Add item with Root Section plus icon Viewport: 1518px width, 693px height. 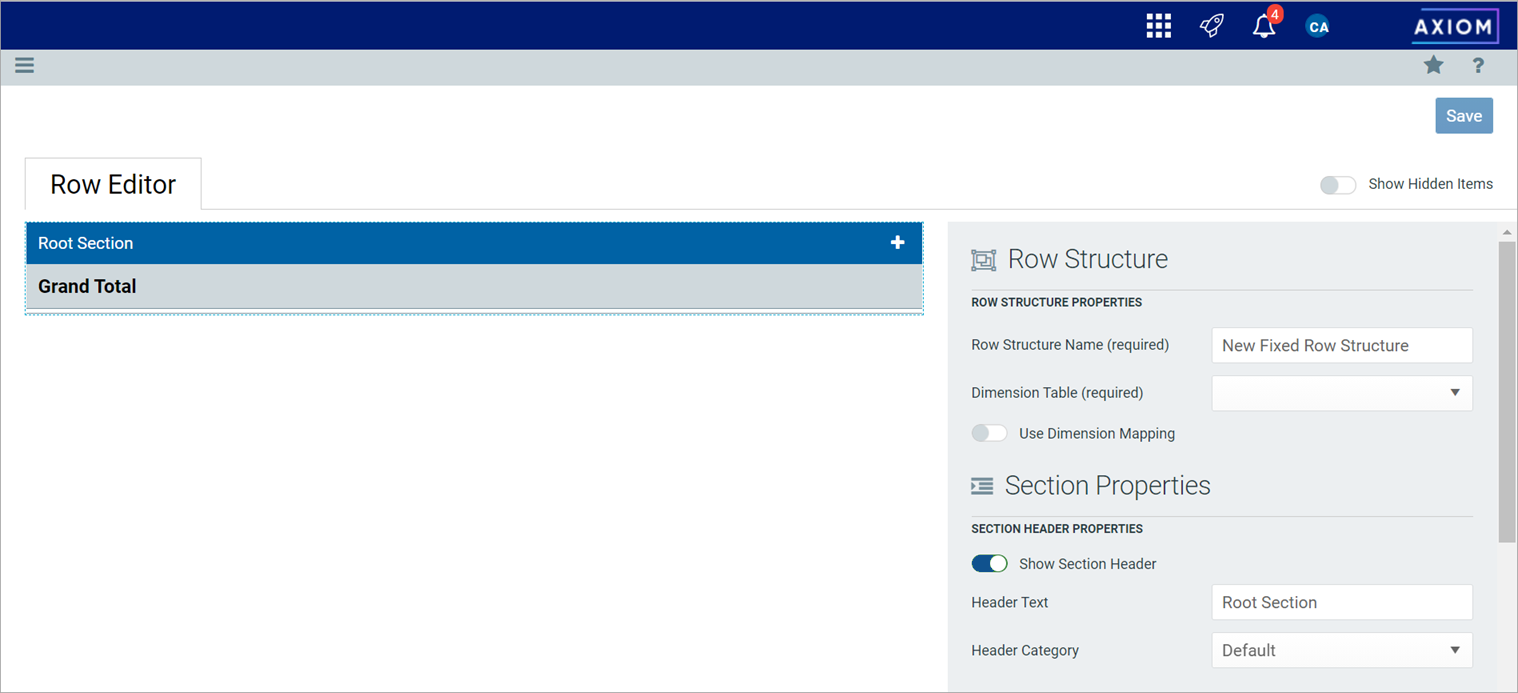(x=897, y=243)
